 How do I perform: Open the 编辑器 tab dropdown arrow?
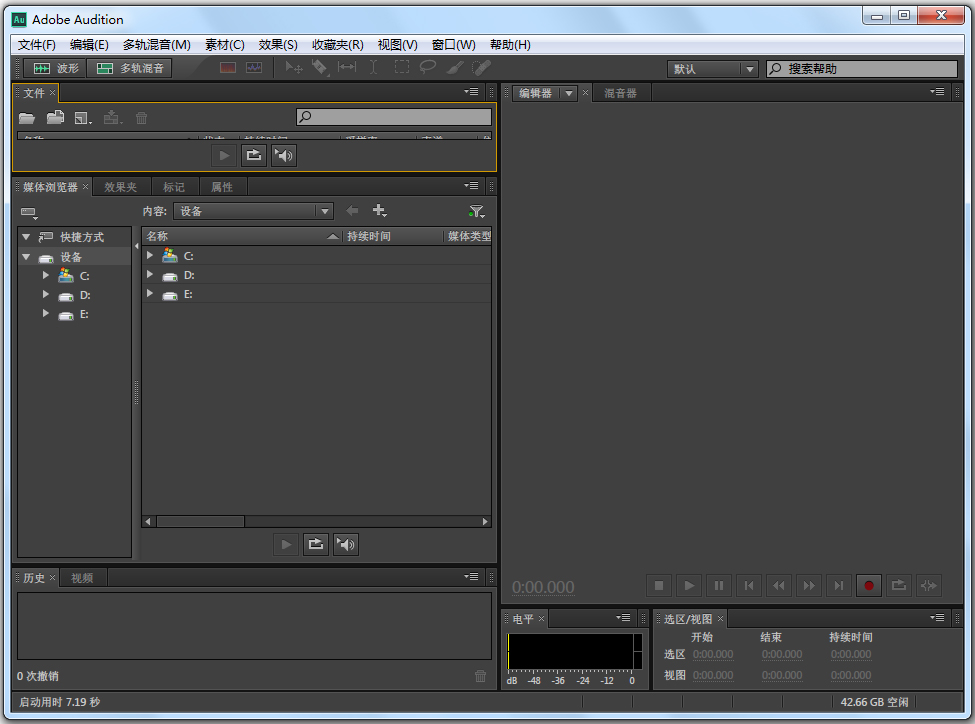[568, 93]
